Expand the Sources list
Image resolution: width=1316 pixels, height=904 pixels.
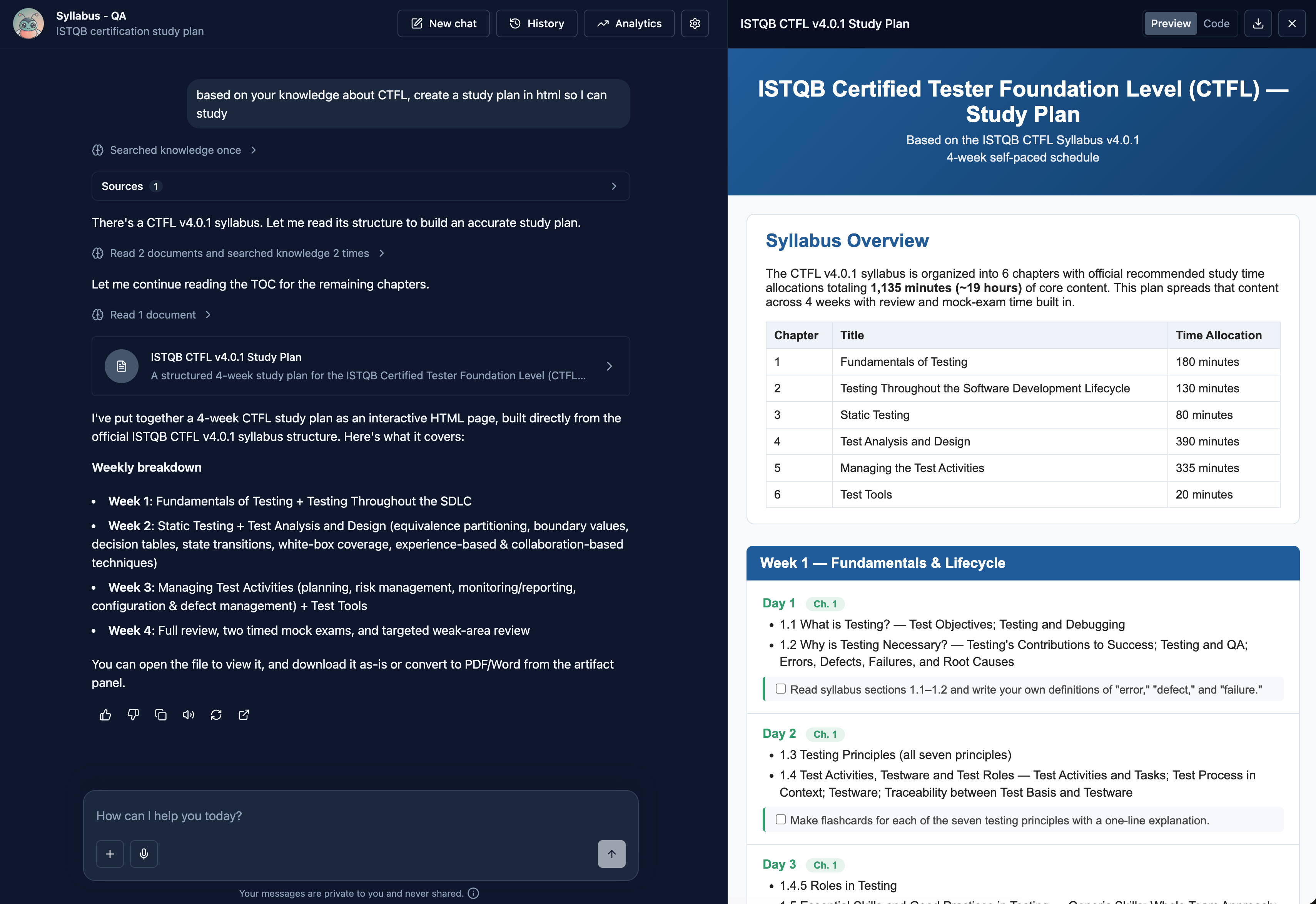361,186
